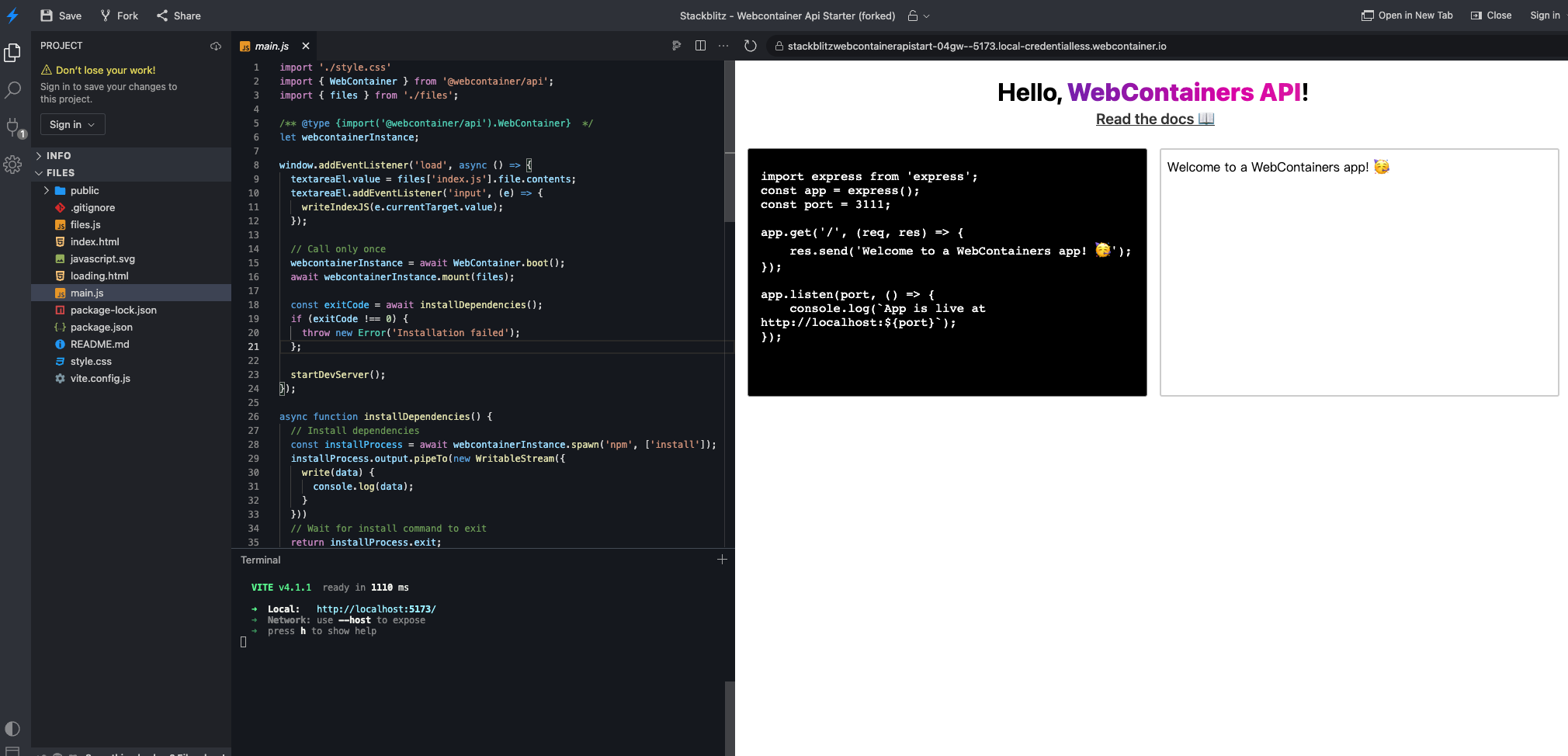Open javascript.svg file
The image size is (1568, 756).
click(x=131, y=258)
